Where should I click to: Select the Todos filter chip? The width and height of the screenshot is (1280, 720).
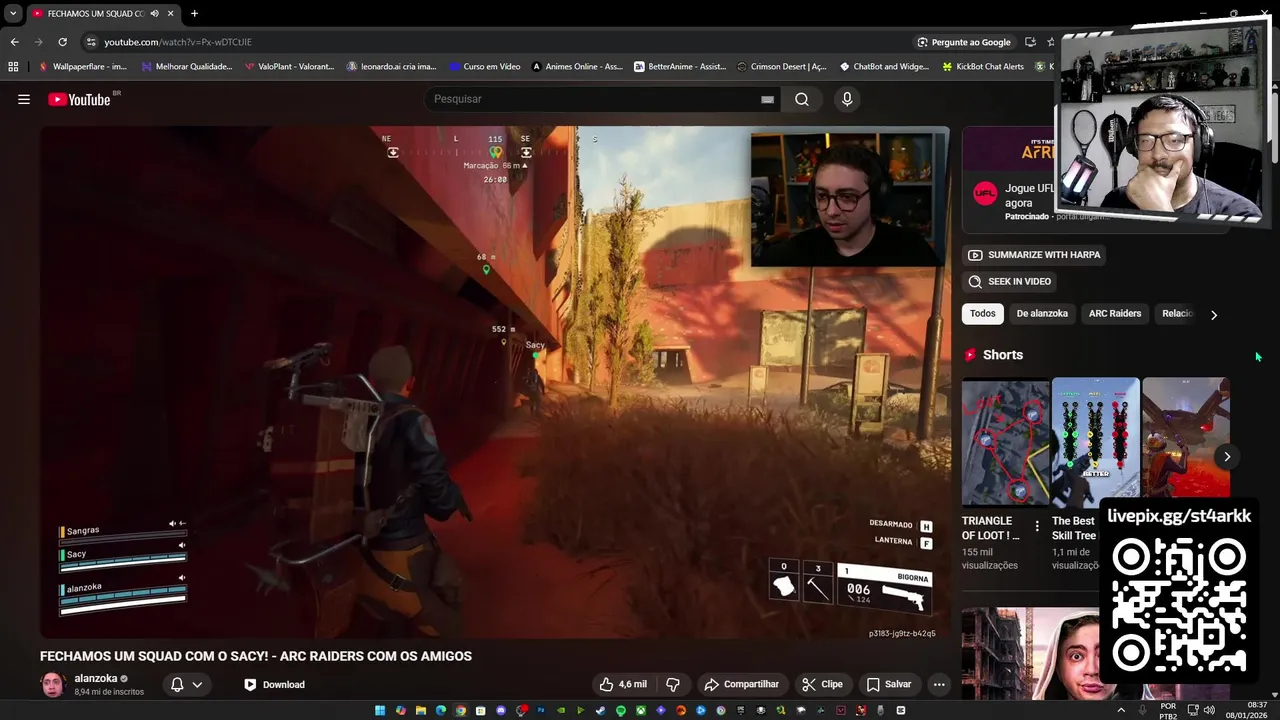(x=983, y=313)
